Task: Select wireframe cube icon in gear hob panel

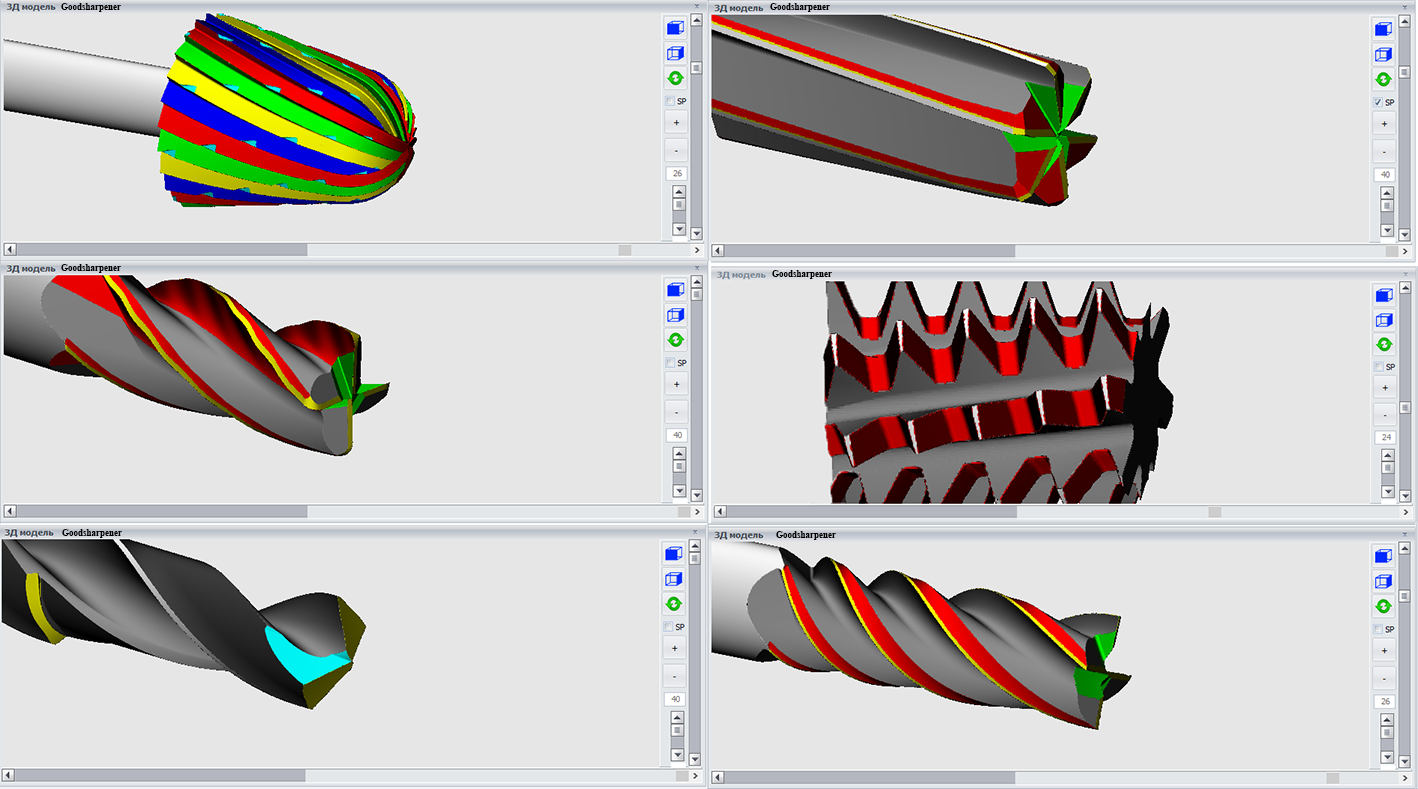Action: tap(1384, 320)
